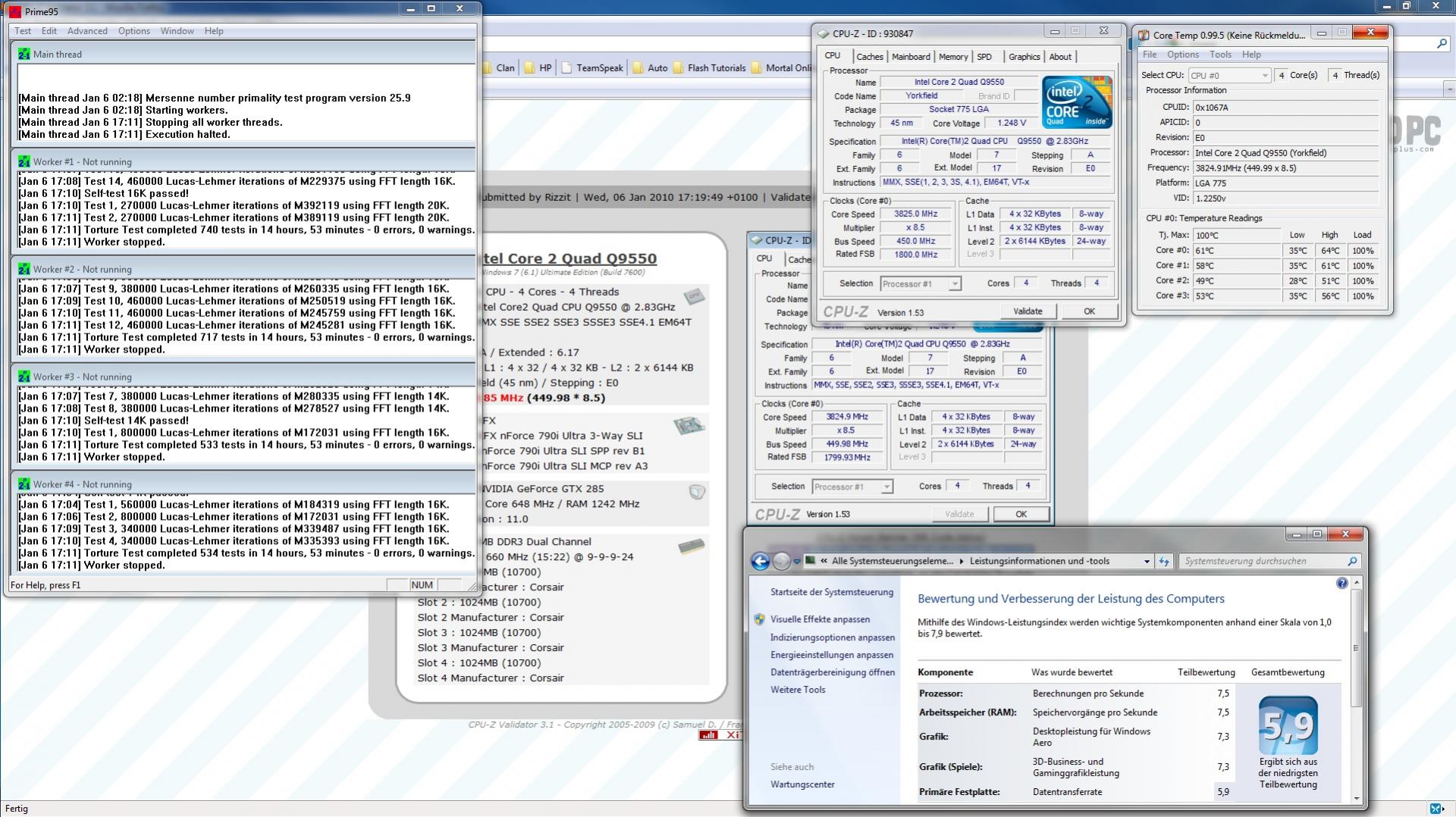Expand the Control Panel address history dropdown
Image resolution: width=1456 pixels, height=817 pixels.
point(1147,562)
